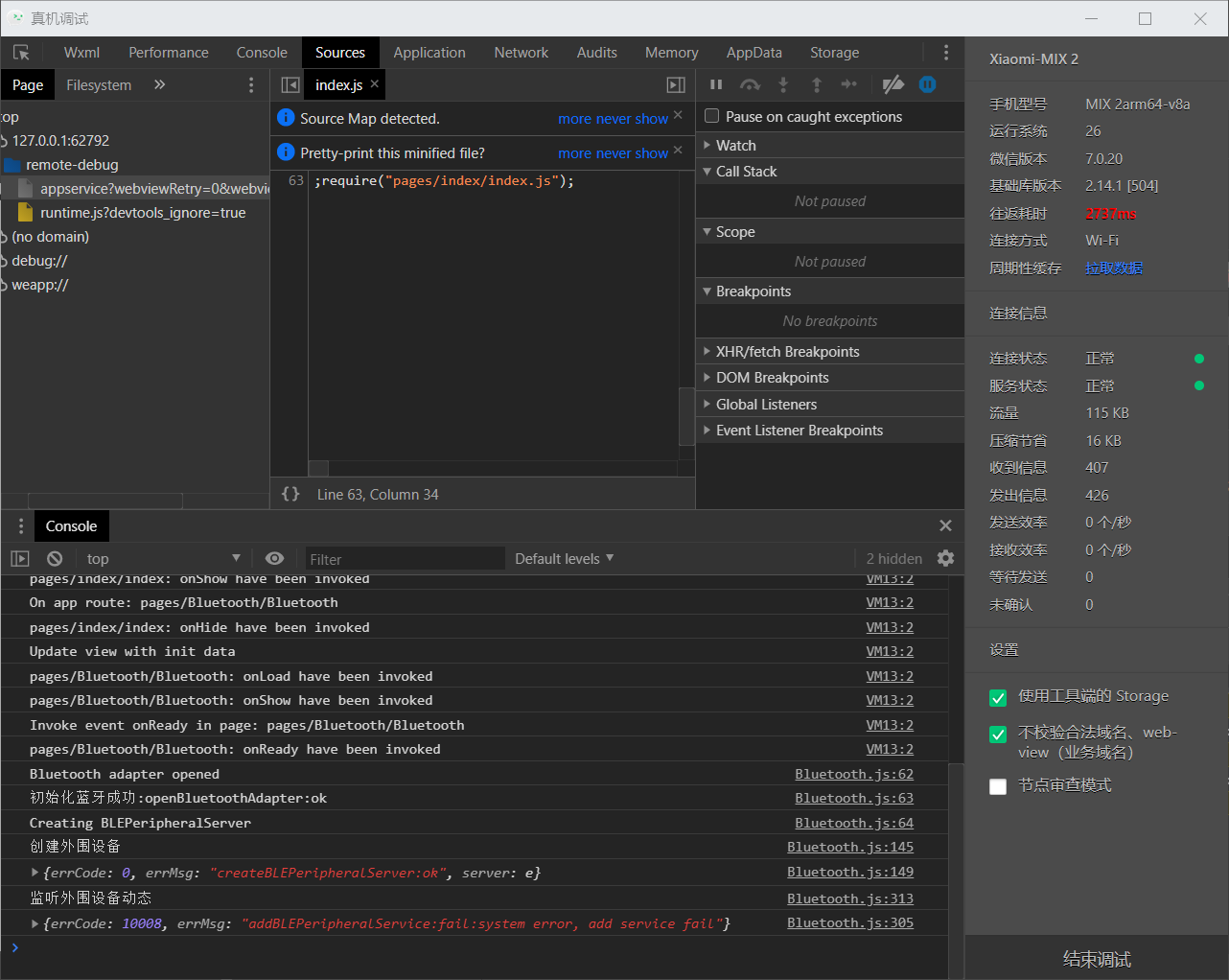Close the index.js file tab
The width and height of the screenshot is (1229, 980).
coord(375,84)
